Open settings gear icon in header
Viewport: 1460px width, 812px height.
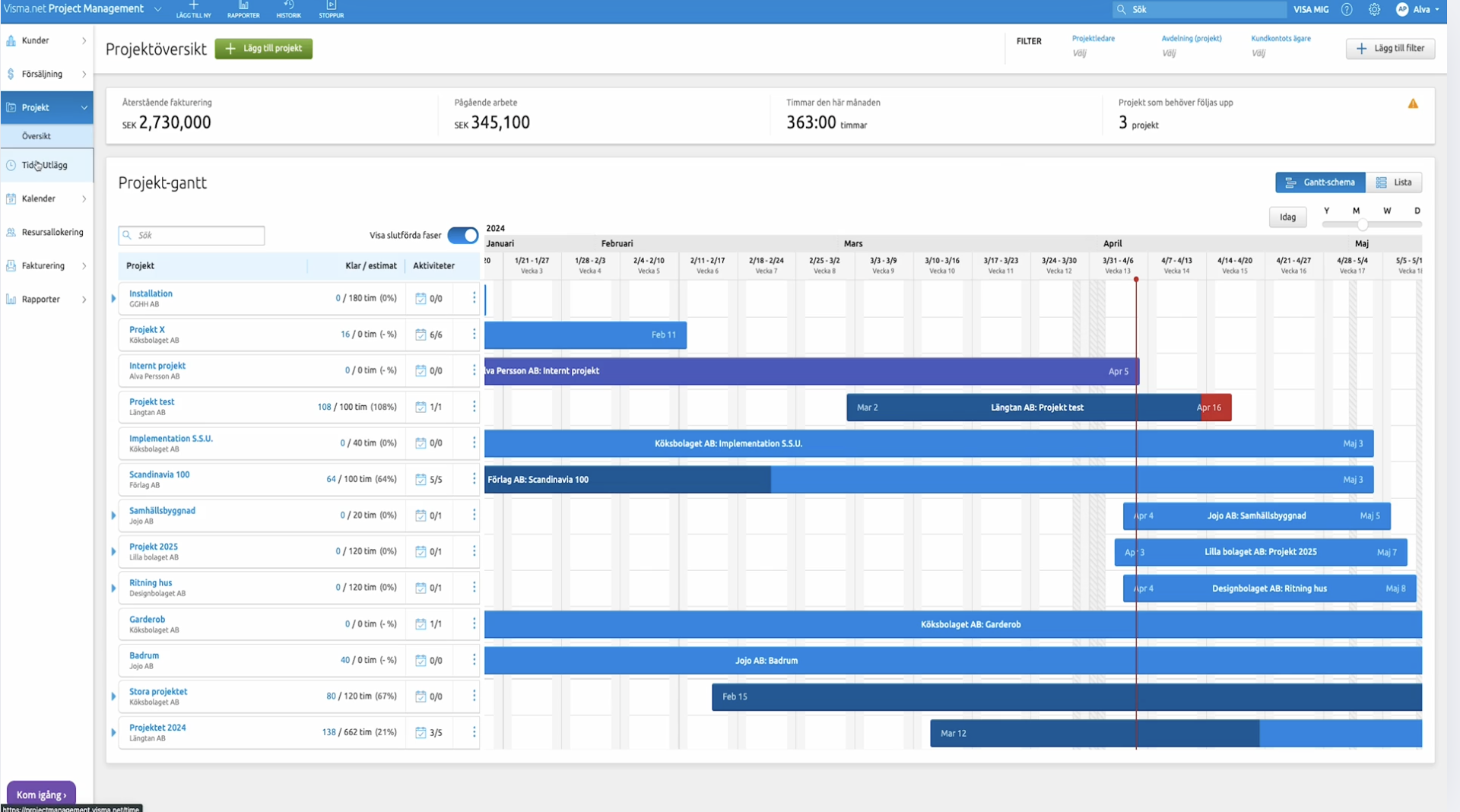point(1374,10)
